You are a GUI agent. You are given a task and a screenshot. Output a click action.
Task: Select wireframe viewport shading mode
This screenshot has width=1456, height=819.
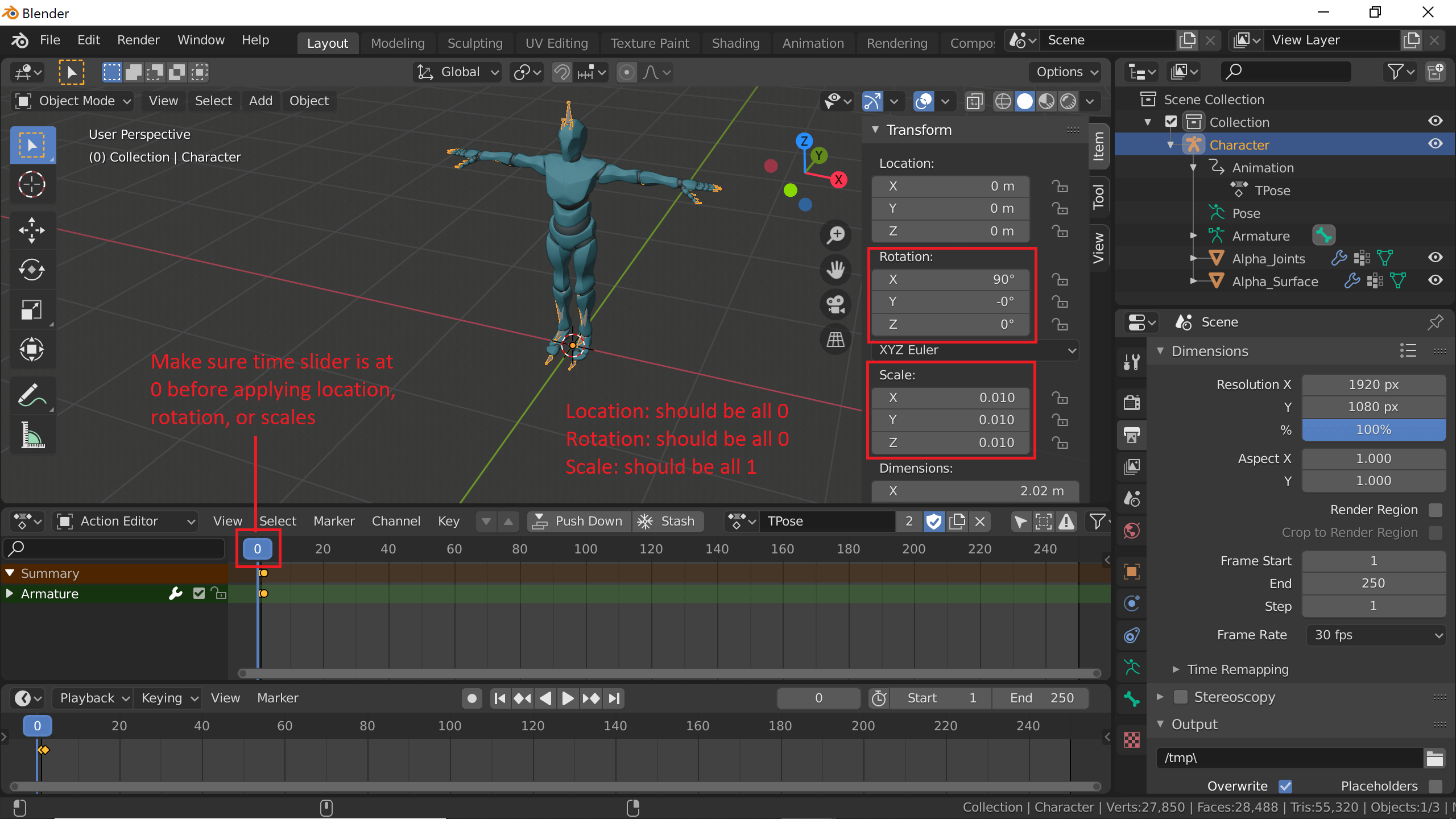(x=1003, y=102)
